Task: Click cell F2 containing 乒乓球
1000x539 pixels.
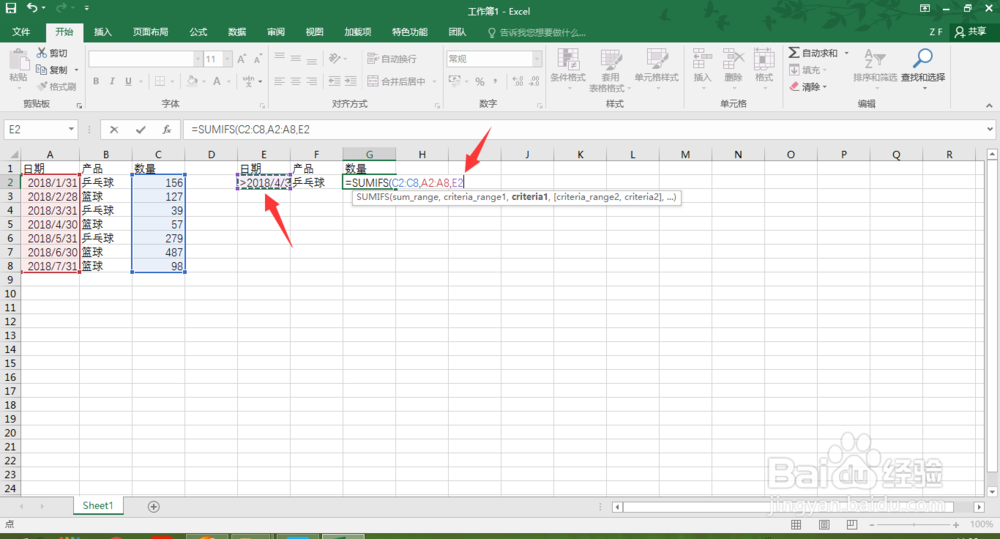Action: (316, 182)
